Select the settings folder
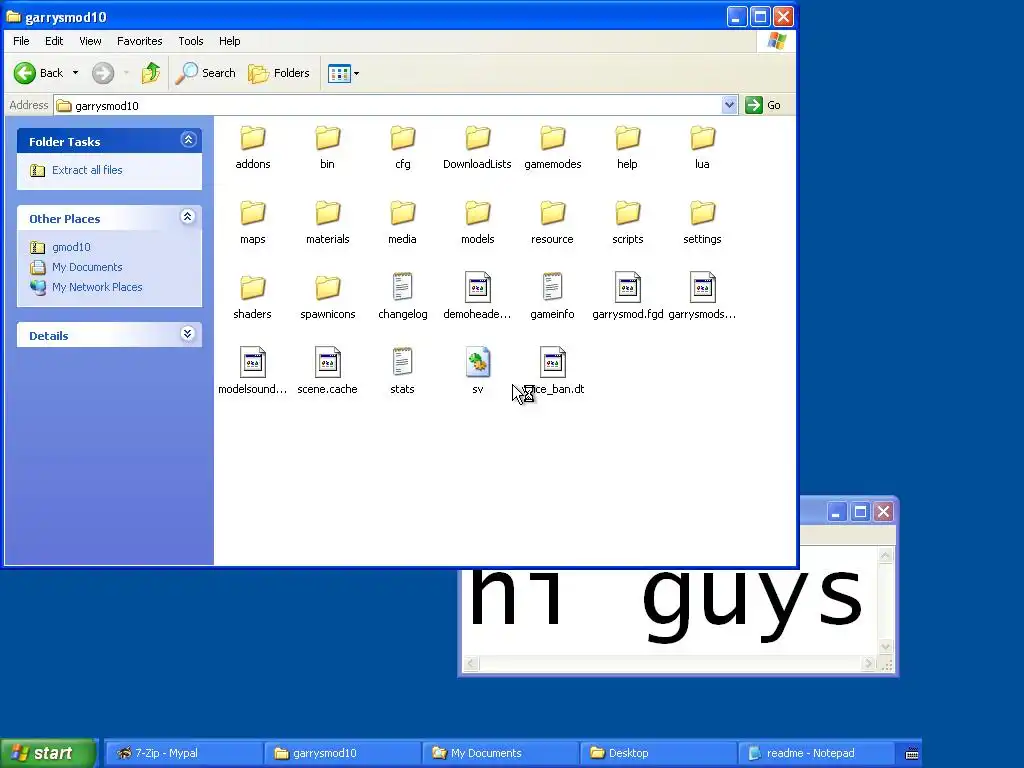The width and height of the screenshot is (1024, 768). point(702,223)
